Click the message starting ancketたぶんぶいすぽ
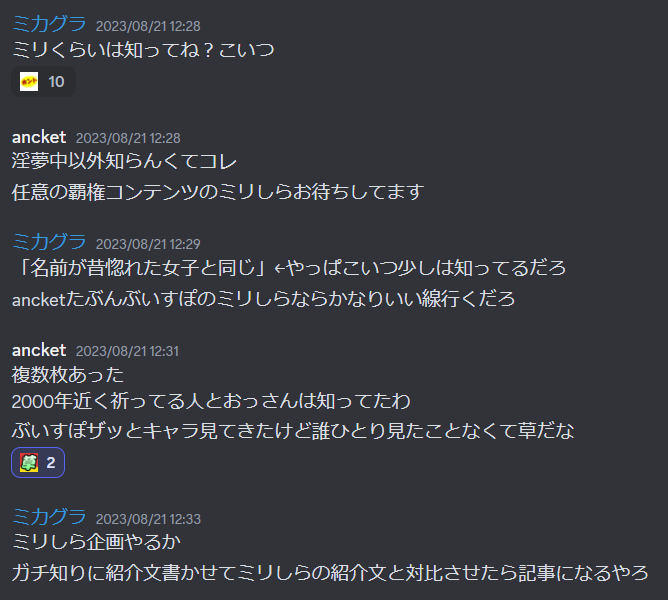The height and width of the screenshot is (600, 668). coord(263,299)
